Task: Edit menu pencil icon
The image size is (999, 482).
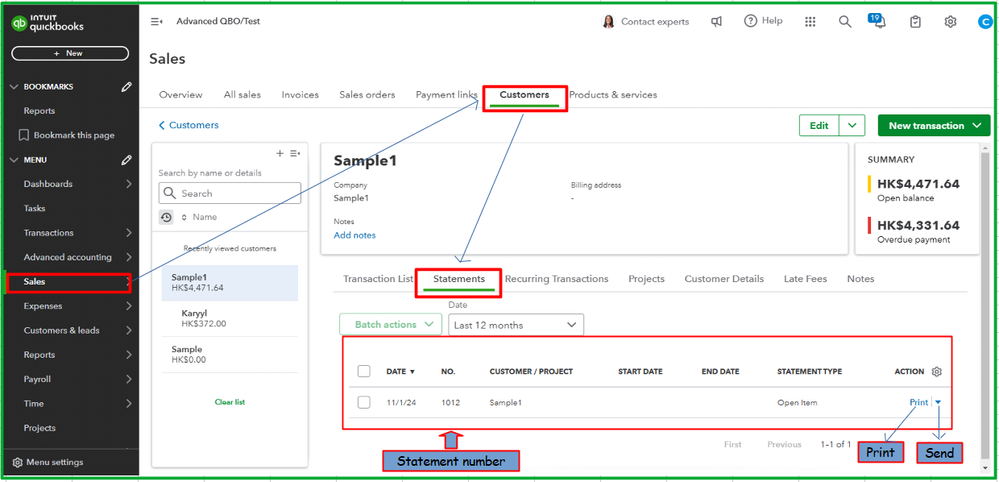Action: [x=127, y=160]
